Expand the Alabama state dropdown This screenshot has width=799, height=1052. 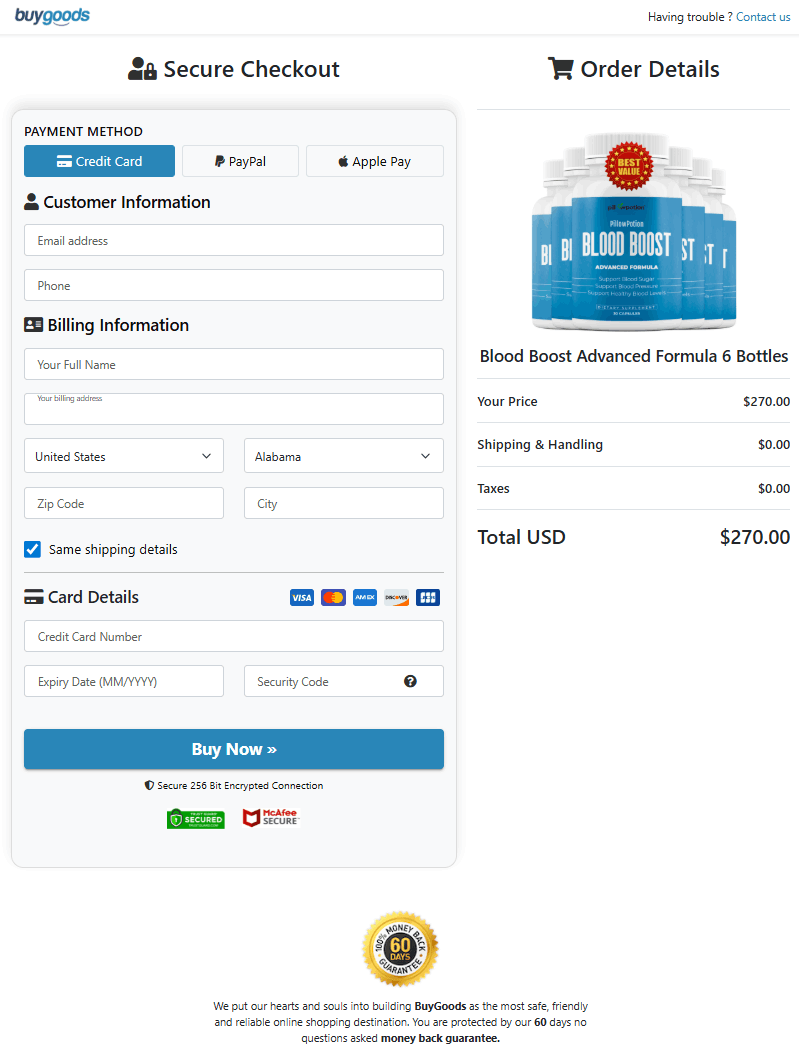343,456
